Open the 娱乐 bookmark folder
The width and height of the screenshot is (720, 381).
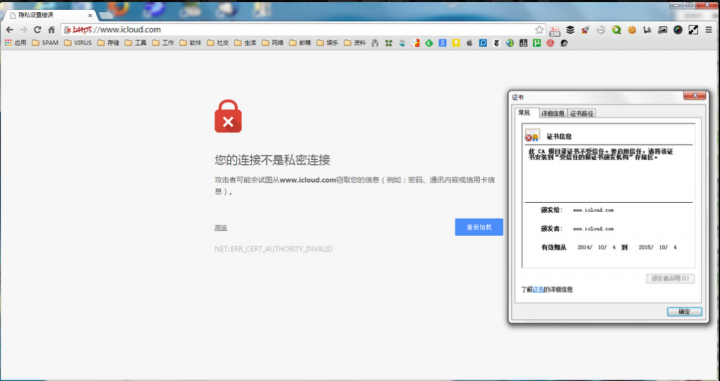coord(327,43)
